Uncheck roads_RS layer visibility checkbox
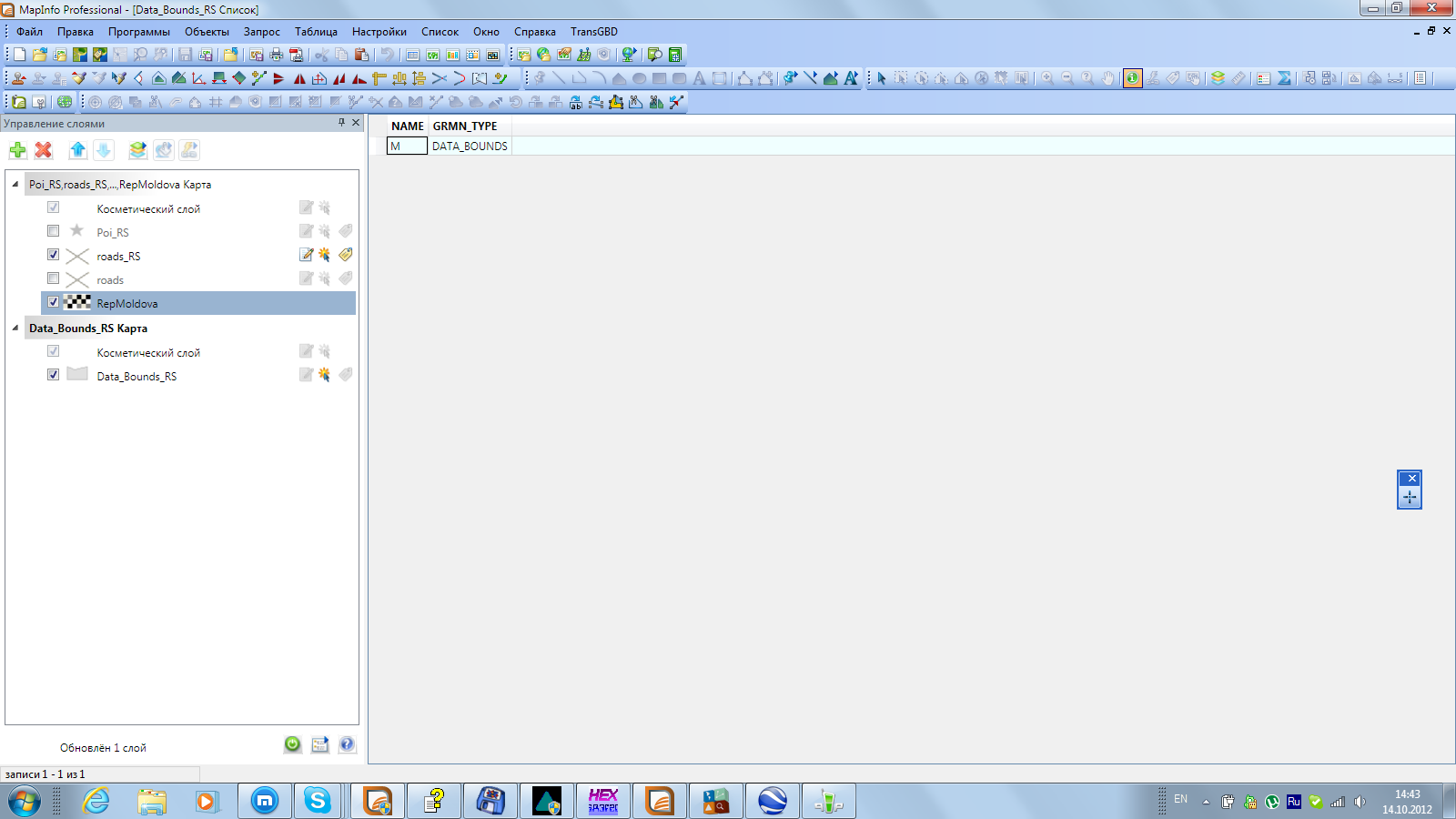Viewport: 1456px width, 819px height. (53, 255)
